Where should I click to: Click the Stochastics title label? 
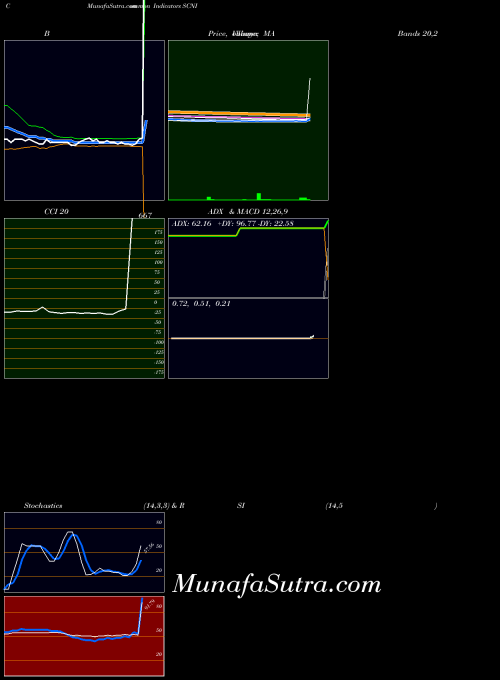coord(43,506)
